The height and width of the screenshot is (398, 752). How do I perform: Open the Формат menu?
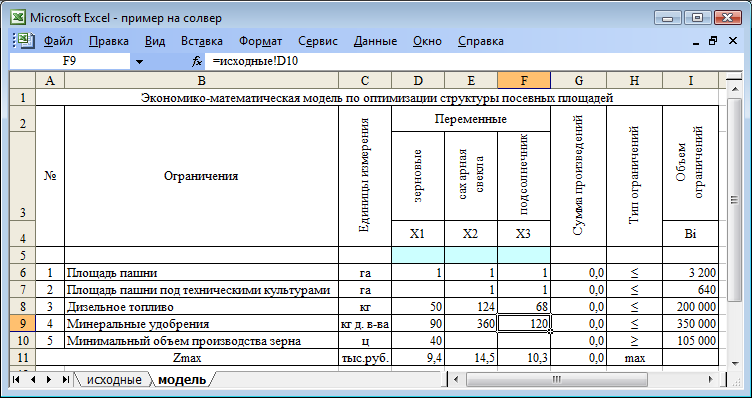click(x=260, y=41)
